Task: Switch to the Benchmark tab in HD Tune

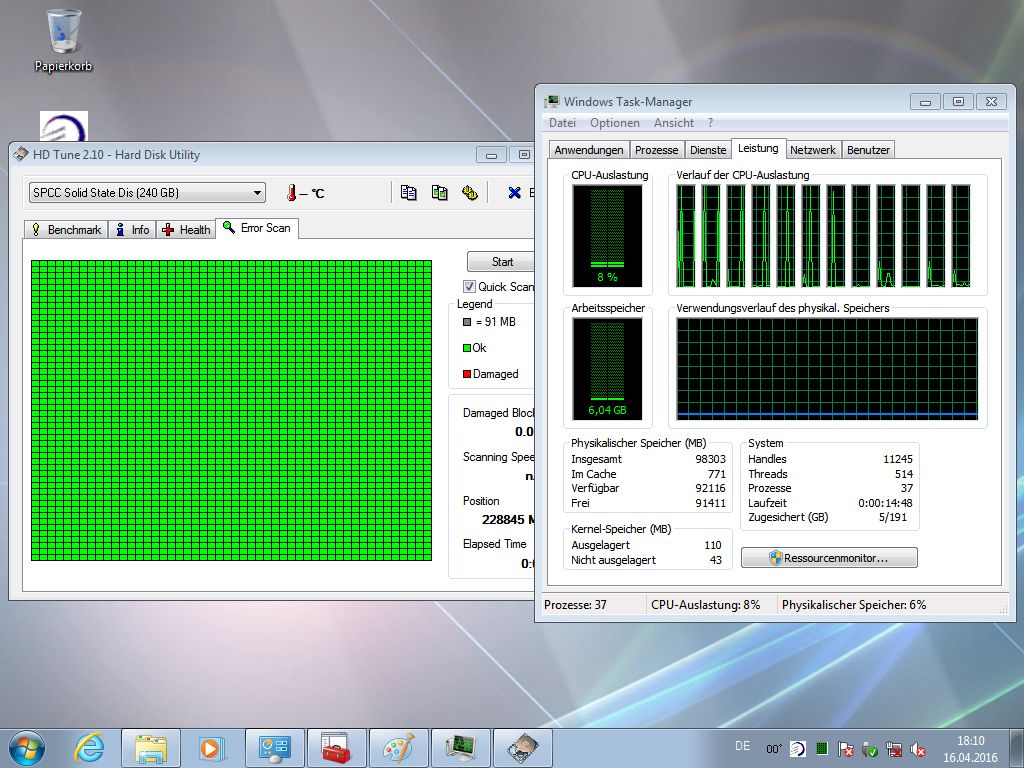Action: [67, 230]
